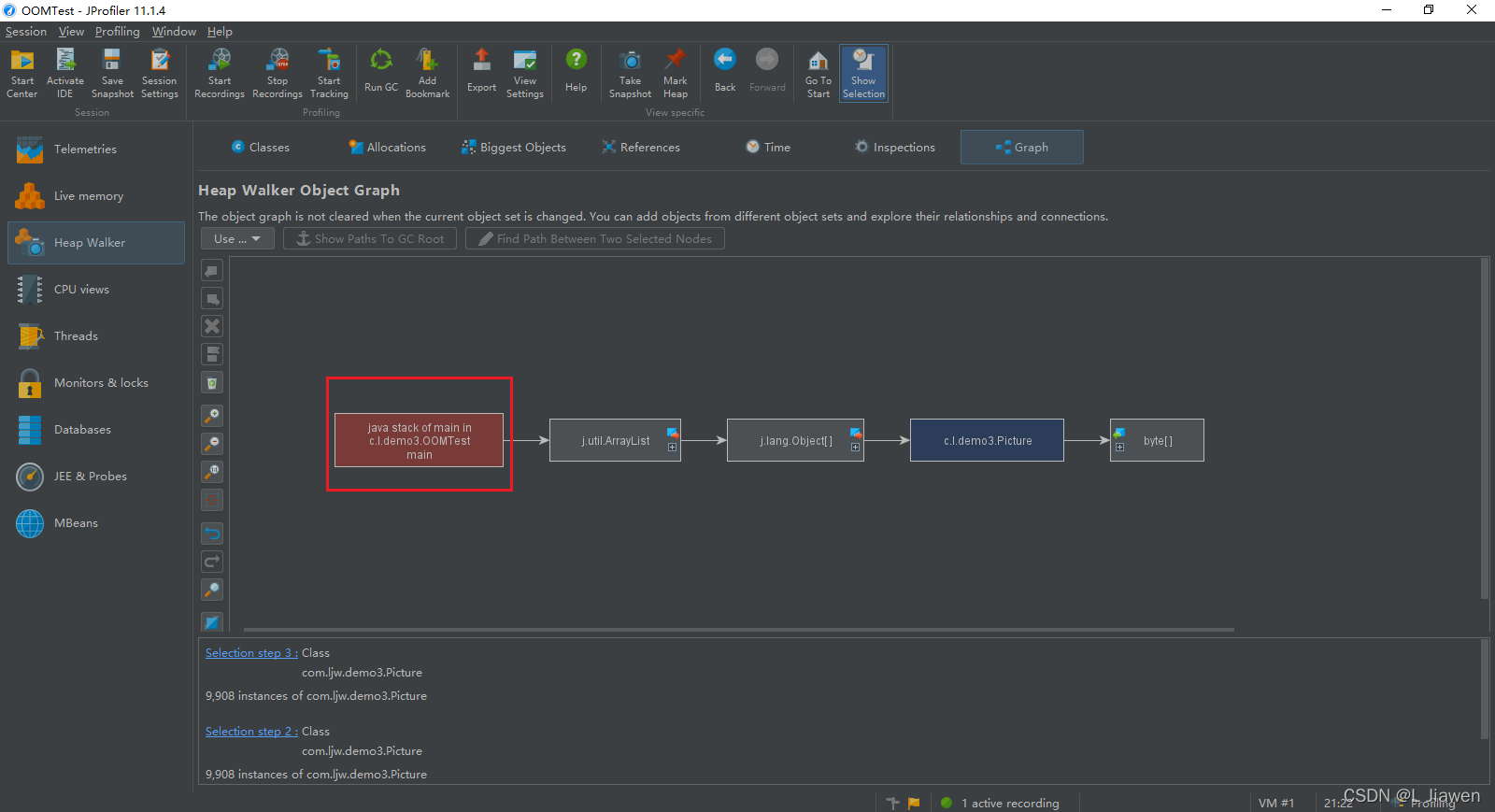Click Stop Recordings icon
The image size is (1495, 812).
tap(278, 73)
